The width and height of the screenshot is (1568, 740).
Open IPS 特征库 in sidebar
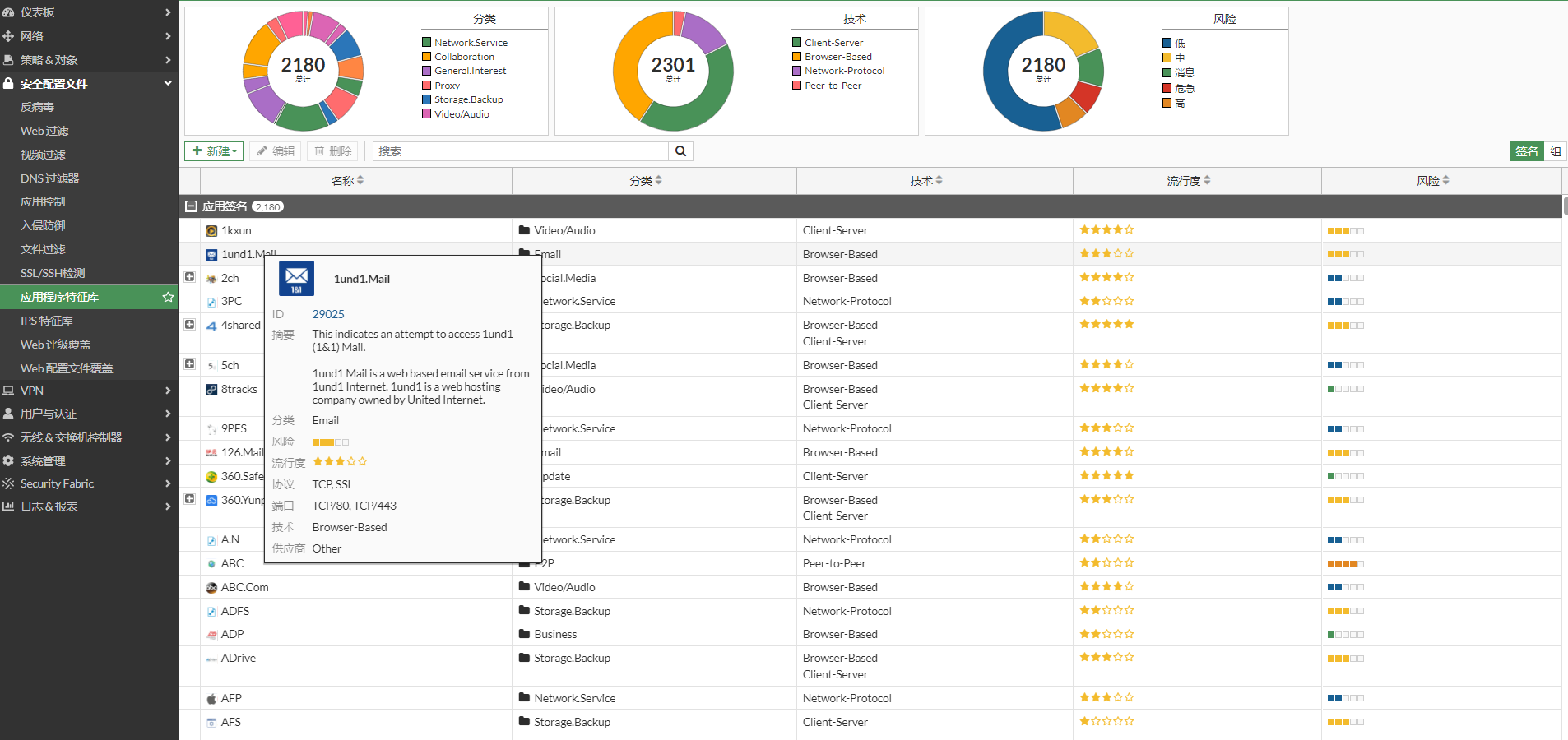[x=47, y=321]
